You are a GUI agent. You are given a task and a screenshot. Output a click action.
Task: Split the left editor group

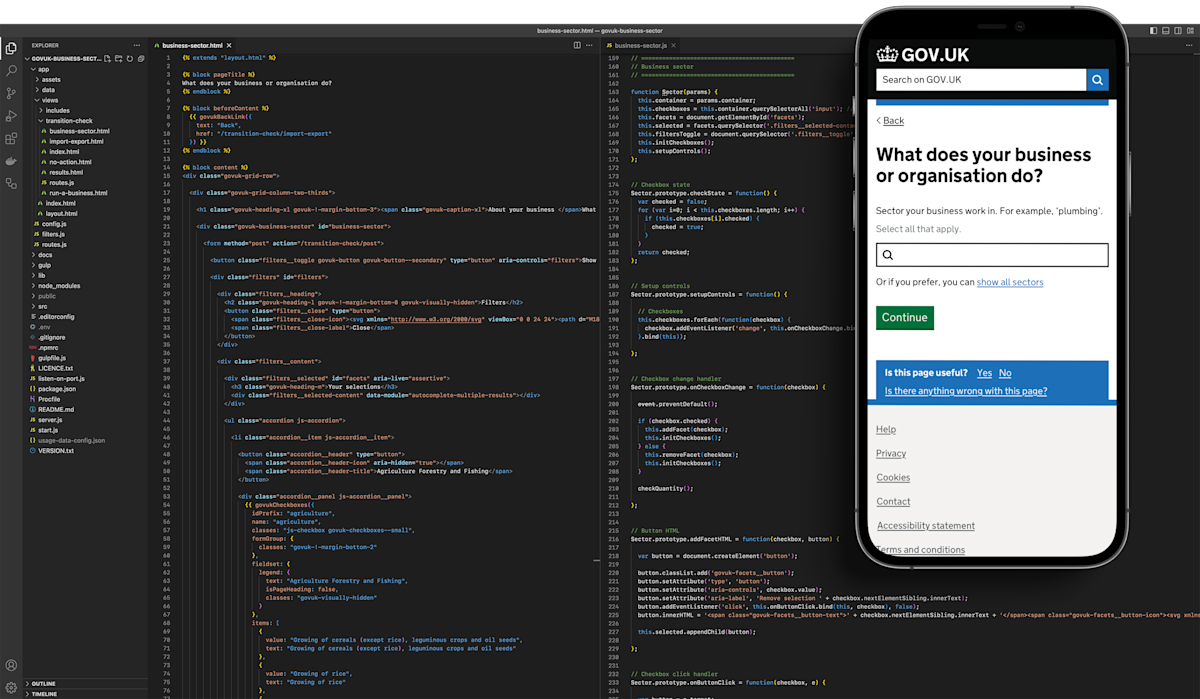tap(577, 45)
